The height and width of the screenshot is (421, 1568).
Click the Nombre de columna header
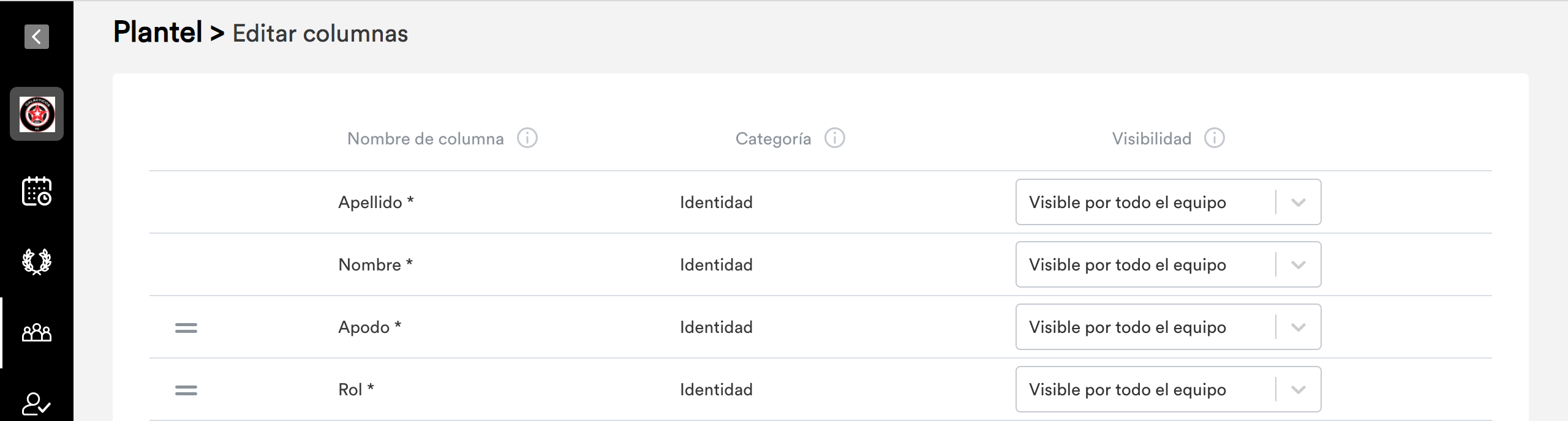426,139
